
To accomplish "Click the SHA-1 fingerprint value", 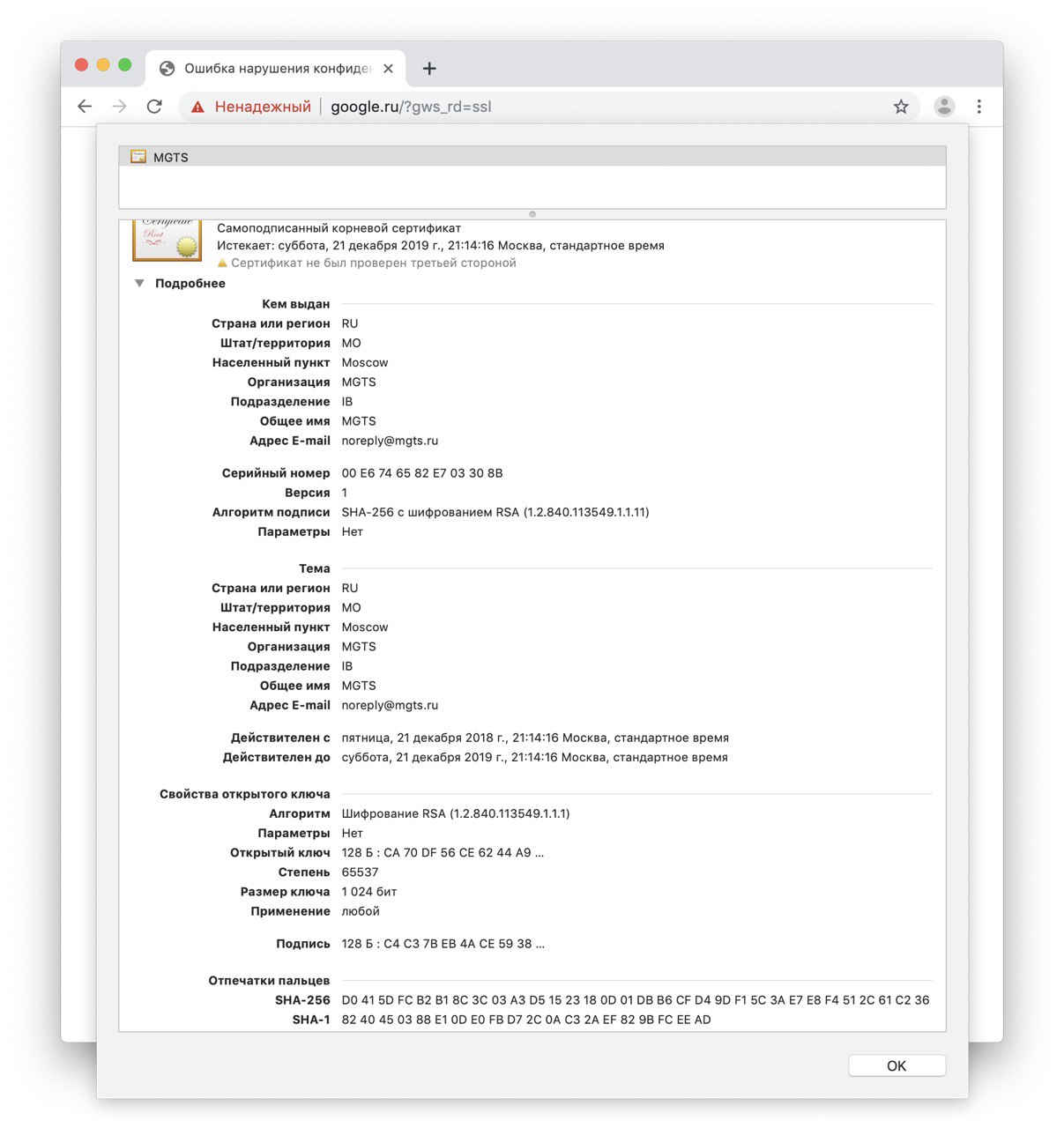I will 526,1020.
